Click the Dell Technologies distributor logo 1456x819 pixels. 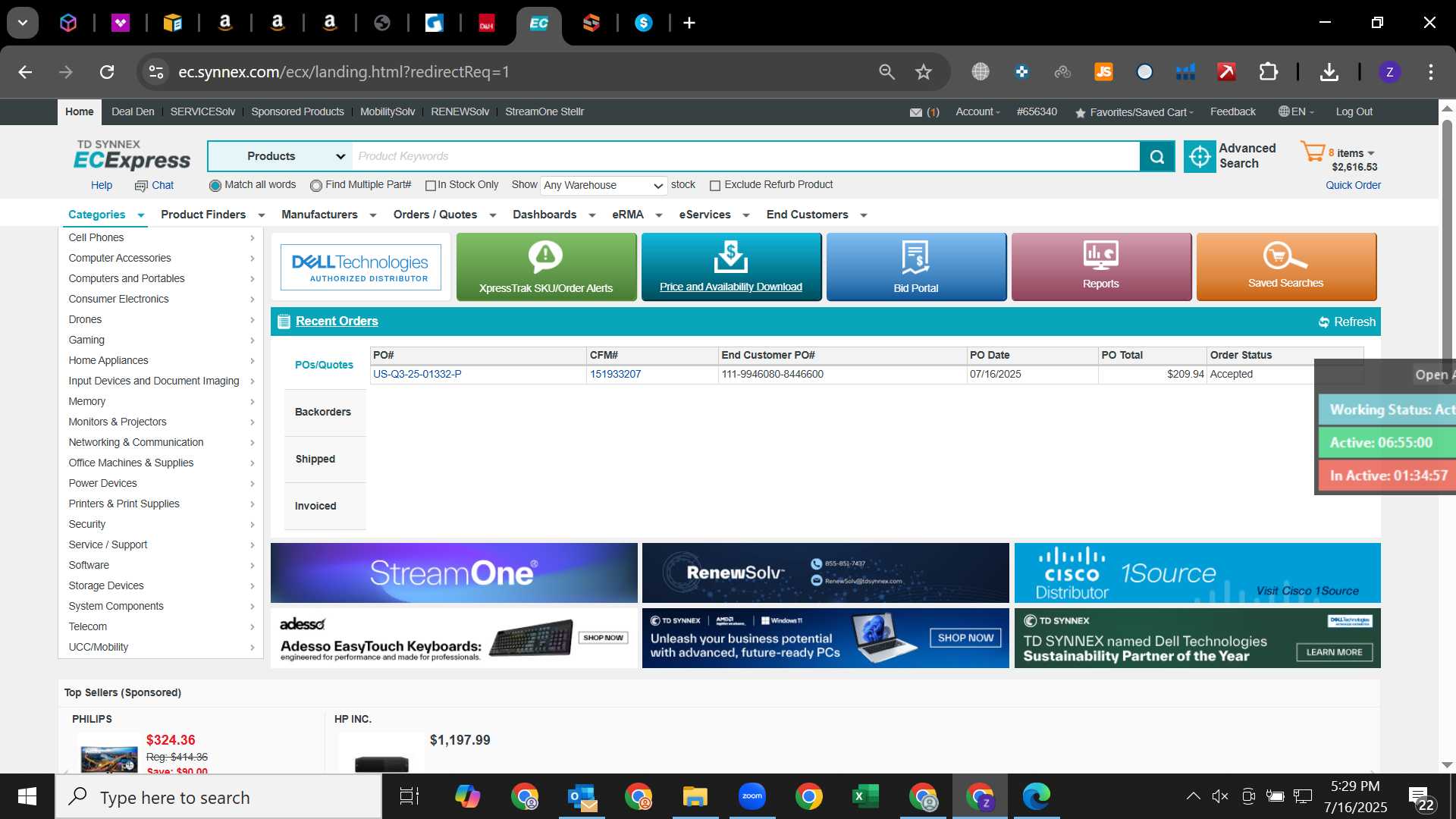361,267
